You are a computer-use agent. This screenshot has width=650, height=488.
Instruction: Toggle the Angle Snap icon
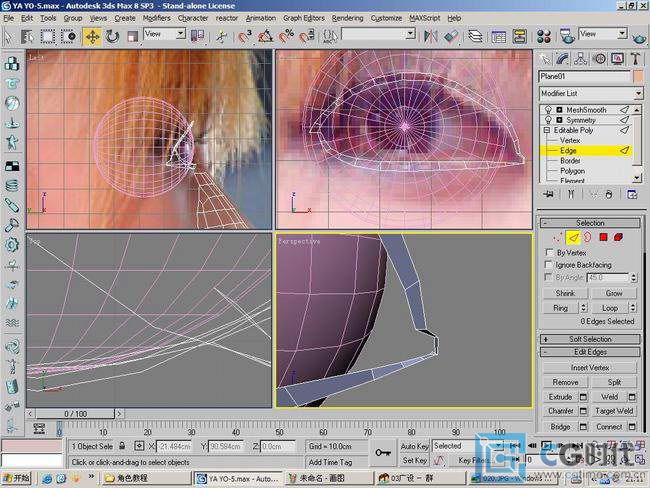[265, 36]
